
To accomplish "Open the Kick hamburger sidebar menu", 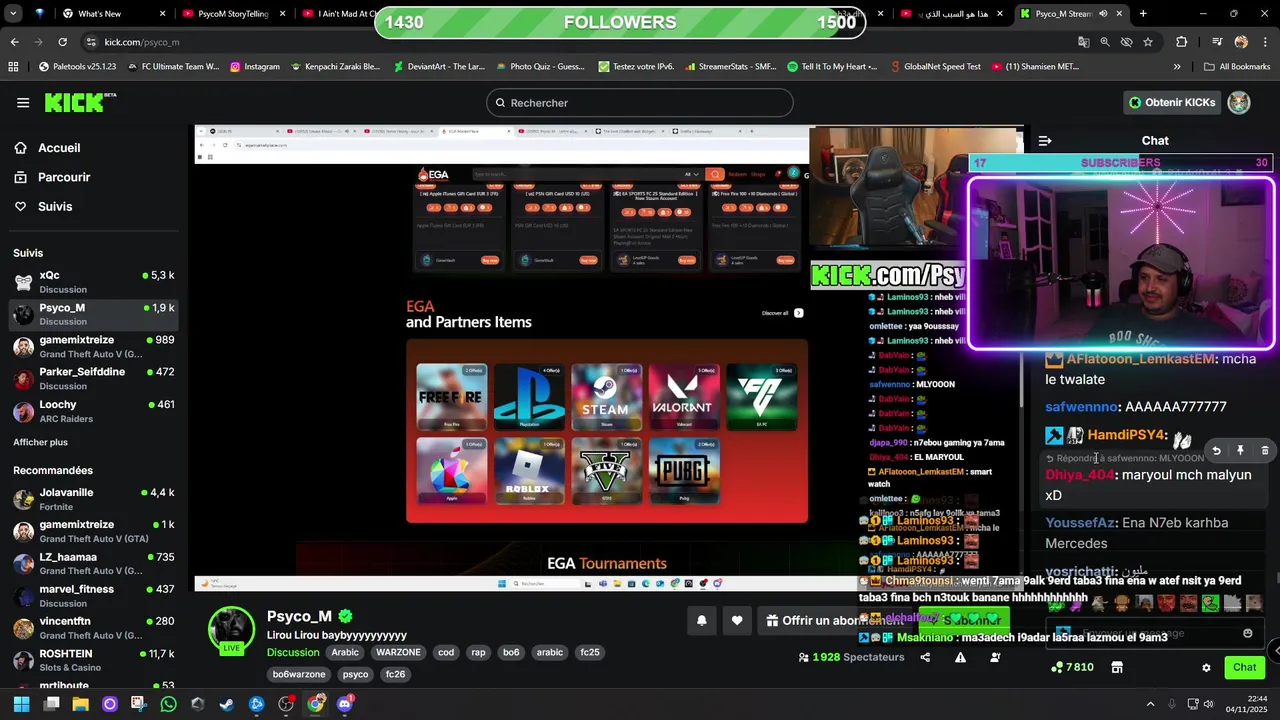I will (x=23, y=103).
